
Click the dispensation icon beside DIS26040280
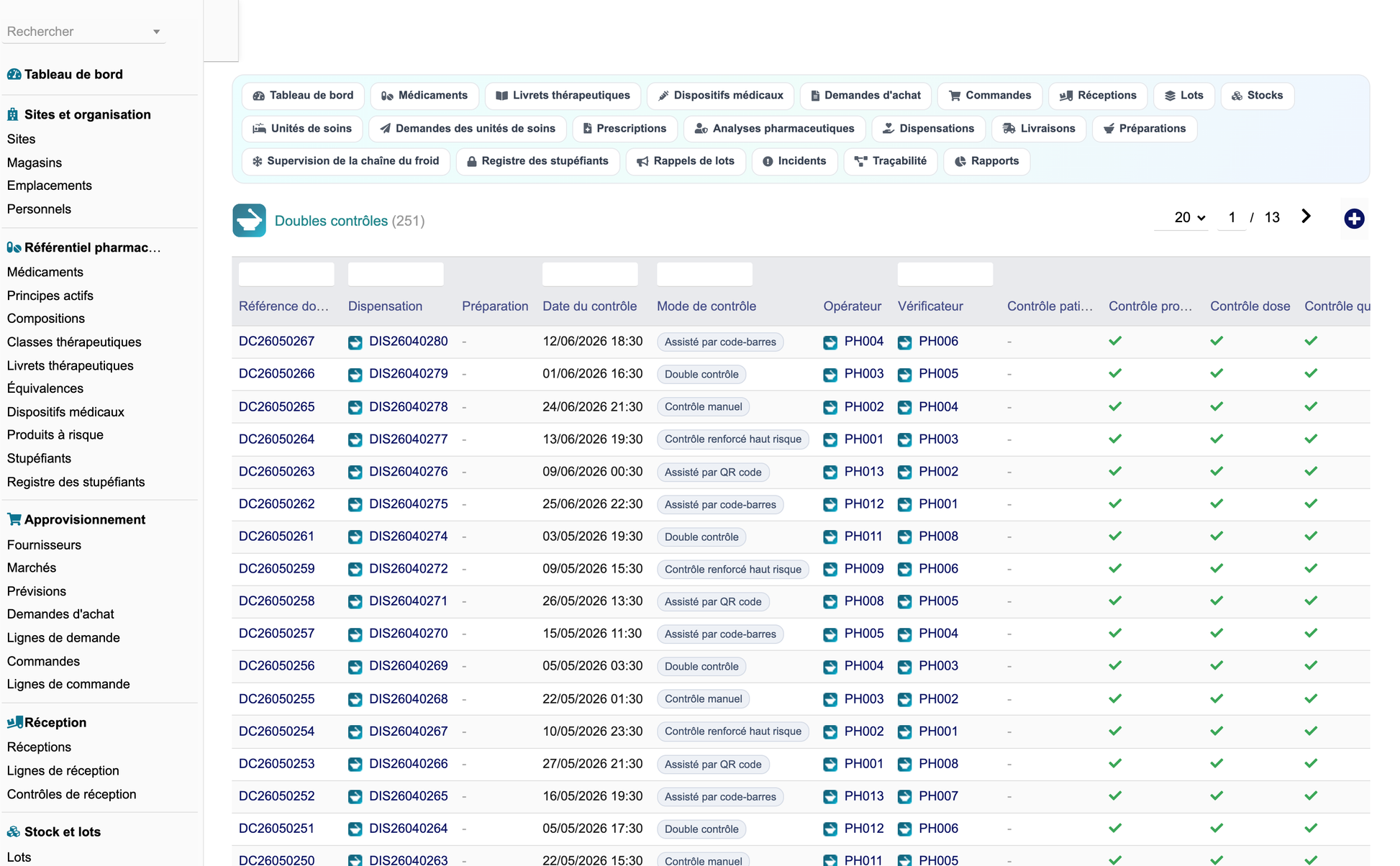coord(355,342)
